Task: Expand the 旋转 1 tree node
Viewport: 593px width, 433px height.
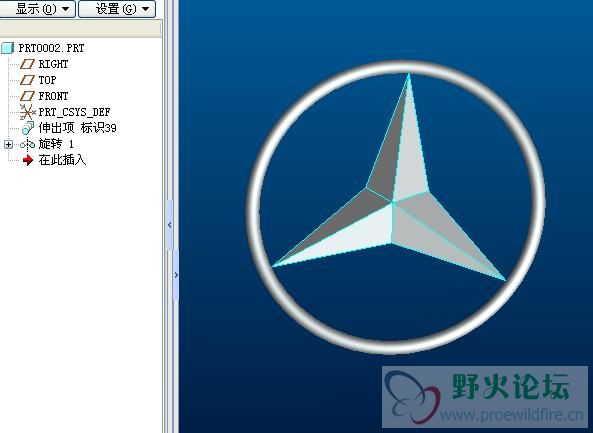Action: click(8, 144)
